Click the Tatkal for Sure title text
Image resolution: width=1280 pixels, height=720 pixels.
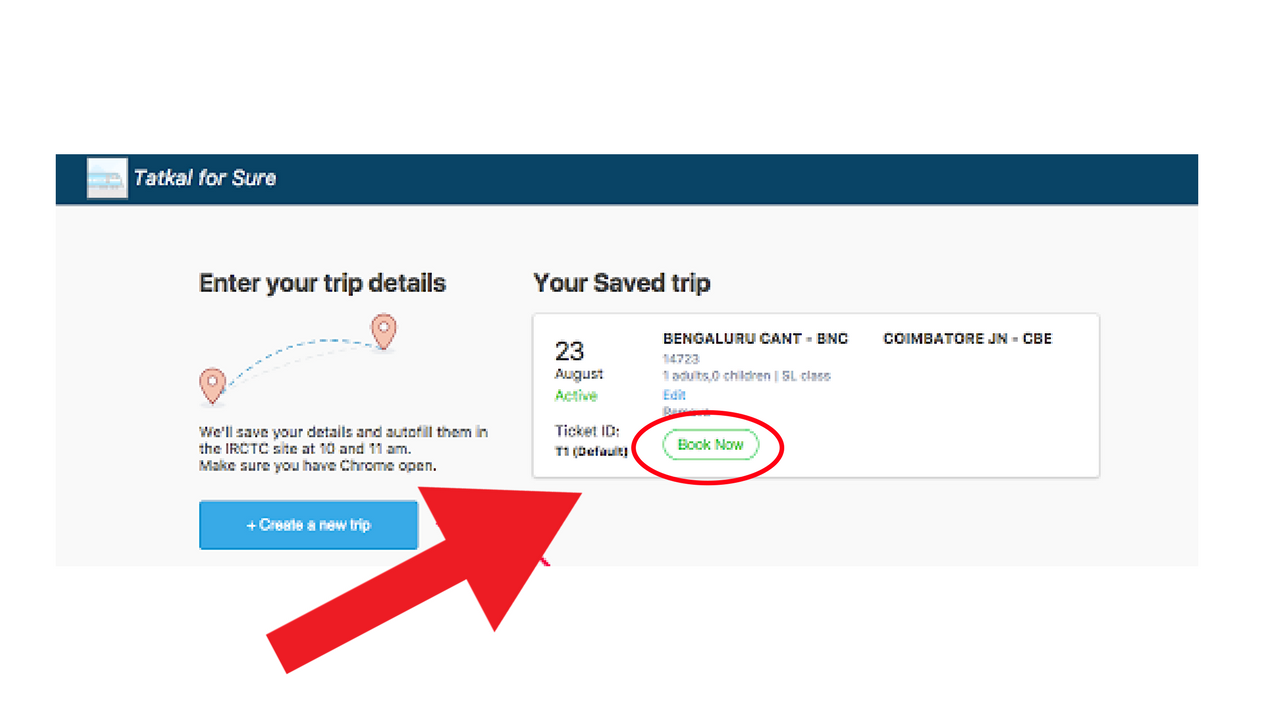(x=205, y=178)
